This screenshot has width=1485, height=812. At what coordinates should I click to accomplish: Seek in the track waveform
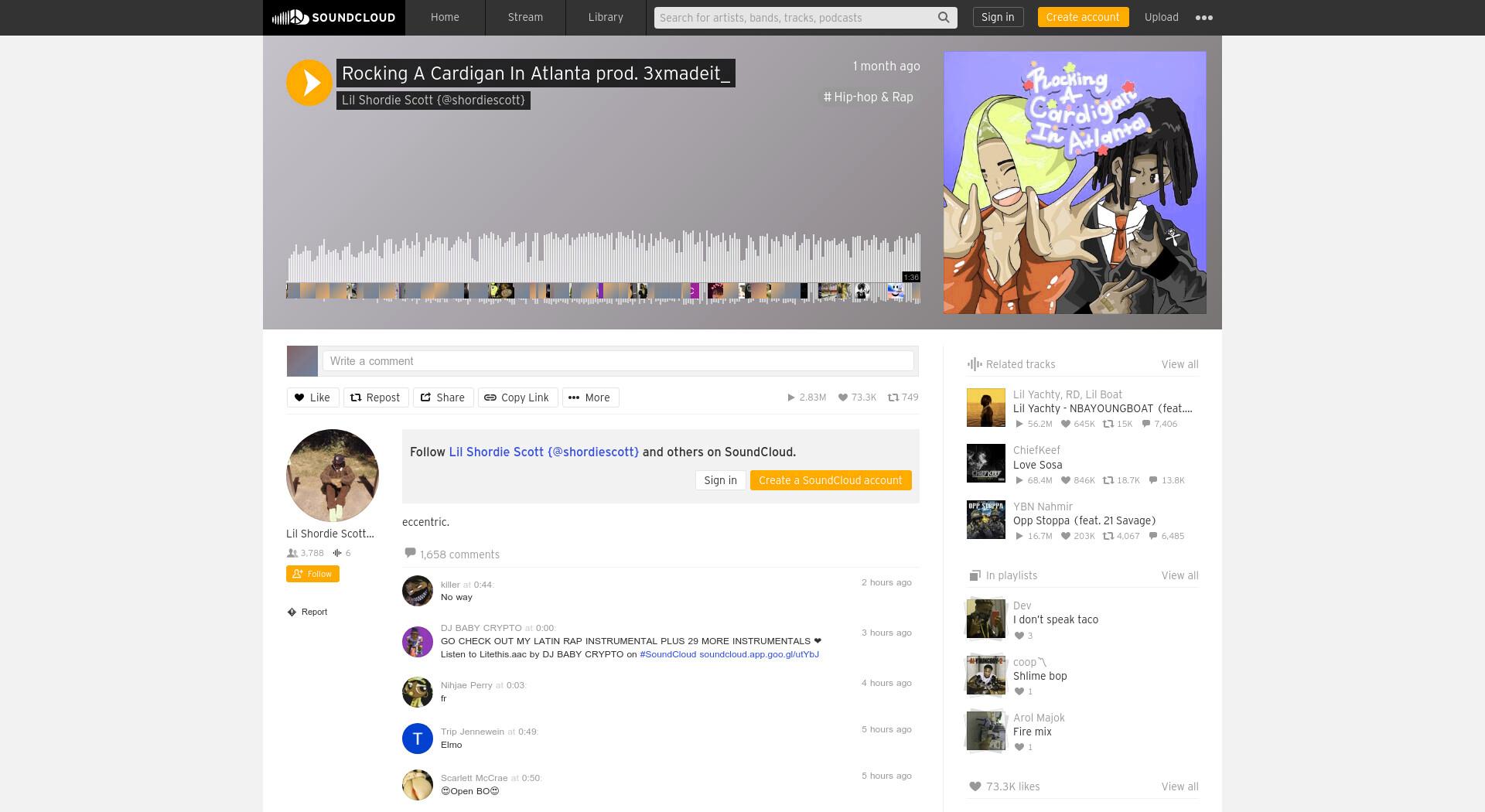603,267
